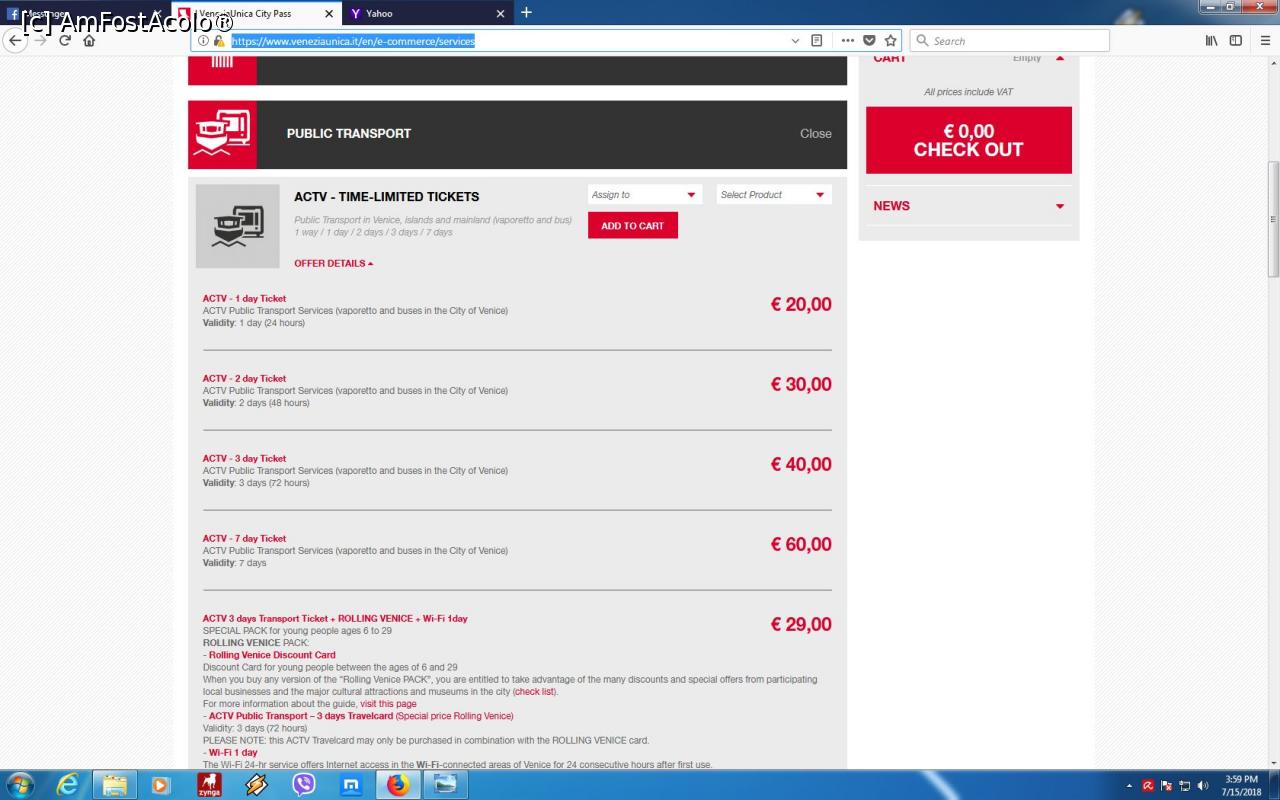Click the red Public Transport boat icon
This screenshot has height=800, width=1280.
pyautogui.click(x=222, y=134)
